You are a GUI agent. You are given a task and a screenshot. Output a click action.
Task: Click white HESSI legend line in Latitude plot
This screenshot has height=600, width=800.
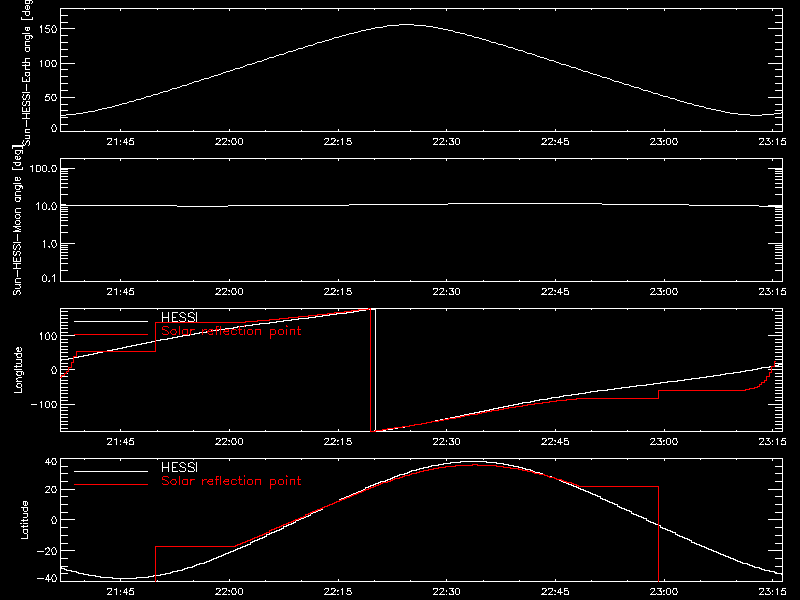coord(111,471)
